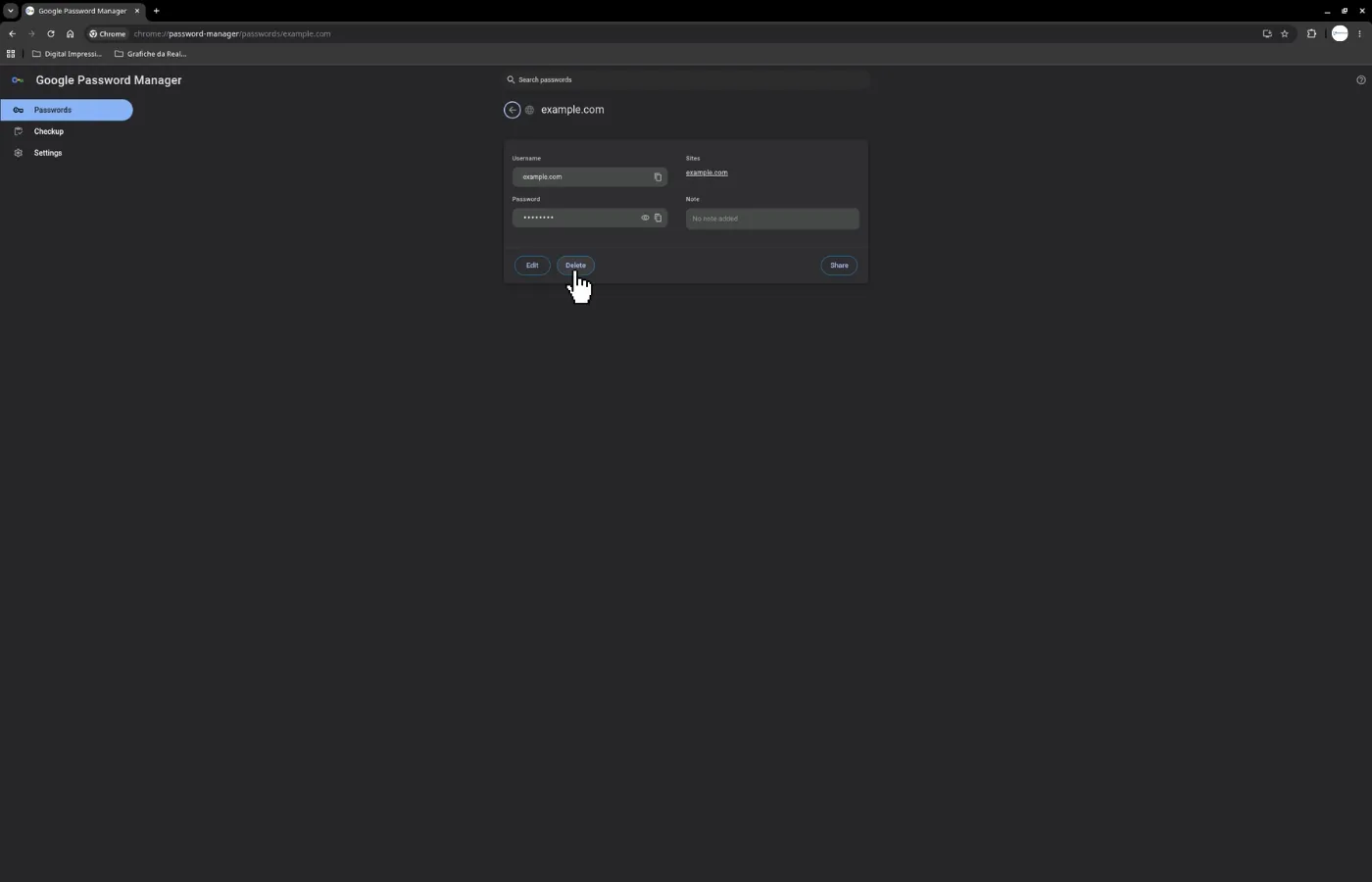Open the example.com site link
This screenshot has height=882, width=1372.
(x=707, y=172)
